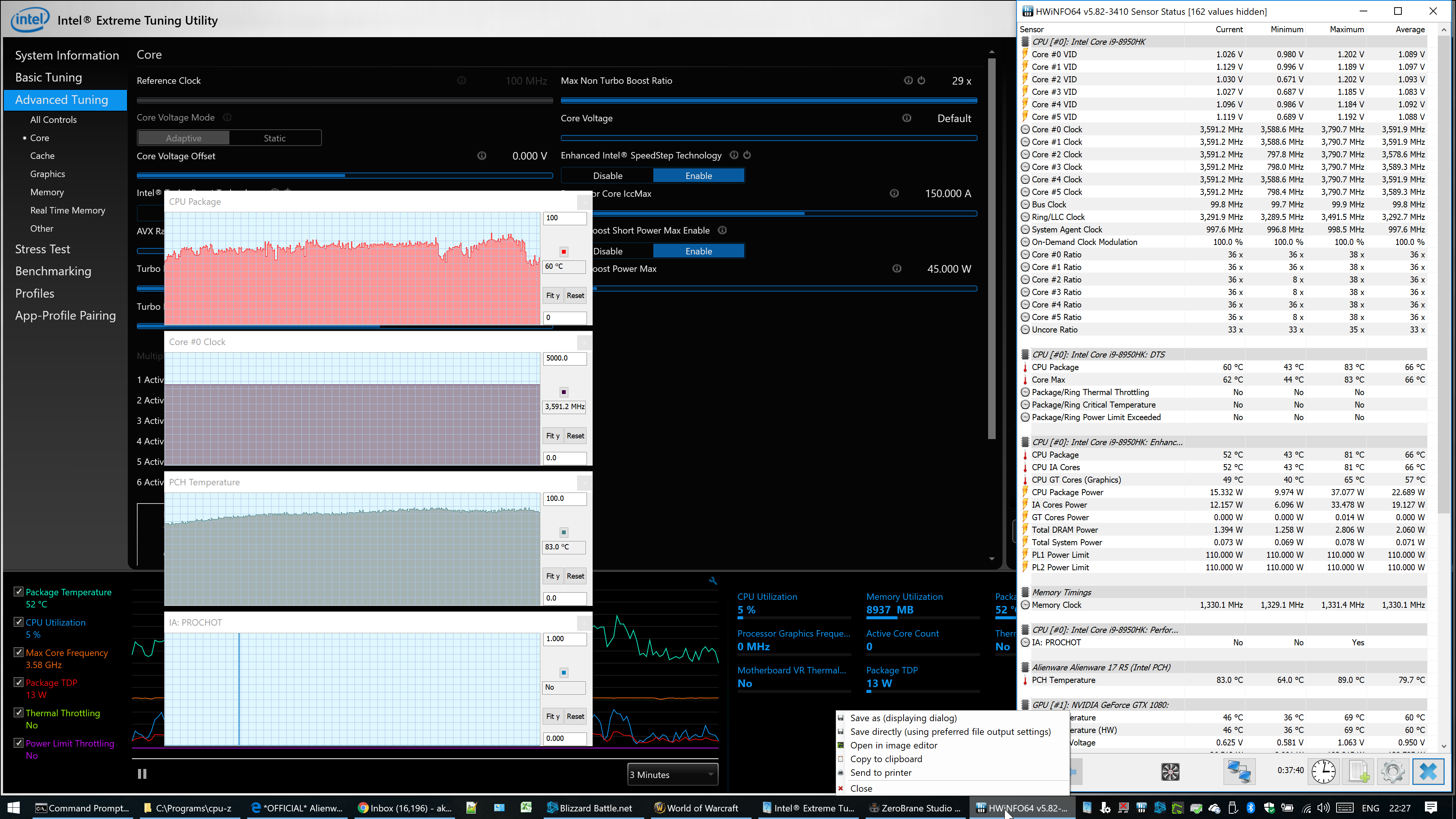Click volume speaker tray icon

coord(1324,808)
